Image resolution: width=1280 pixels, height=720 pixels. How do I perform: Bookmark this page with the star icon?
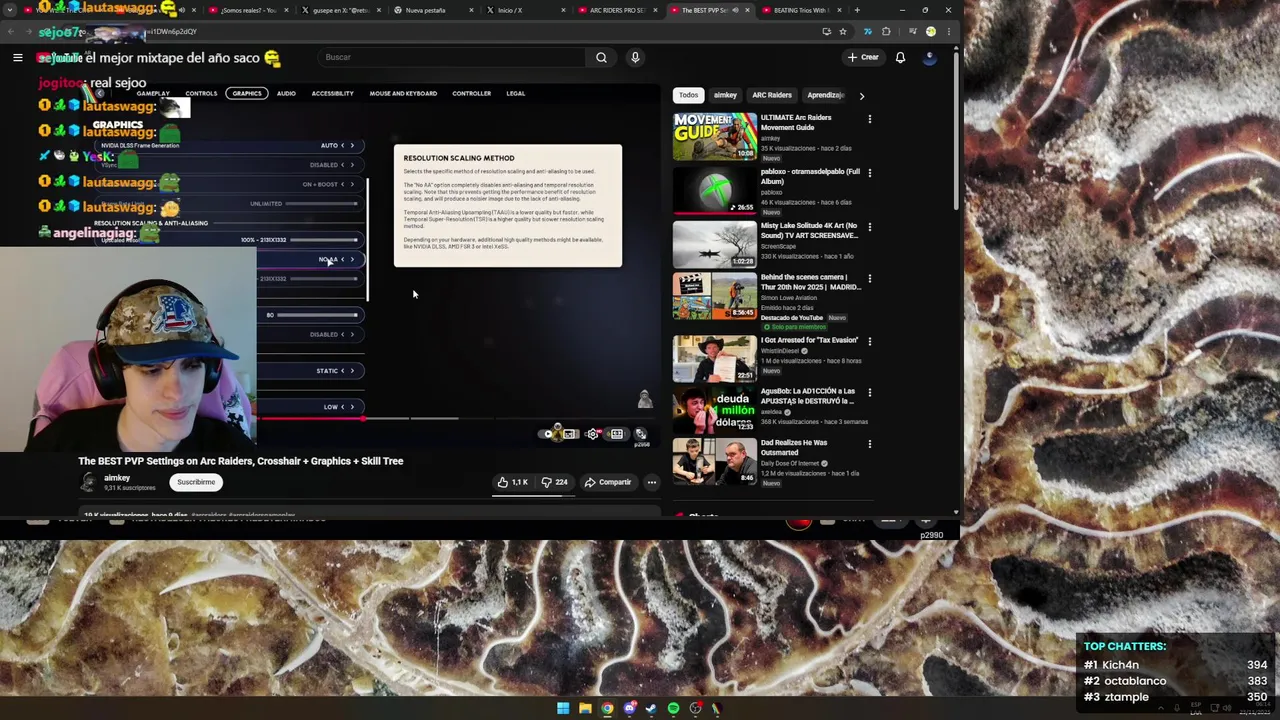click(842, 31)
